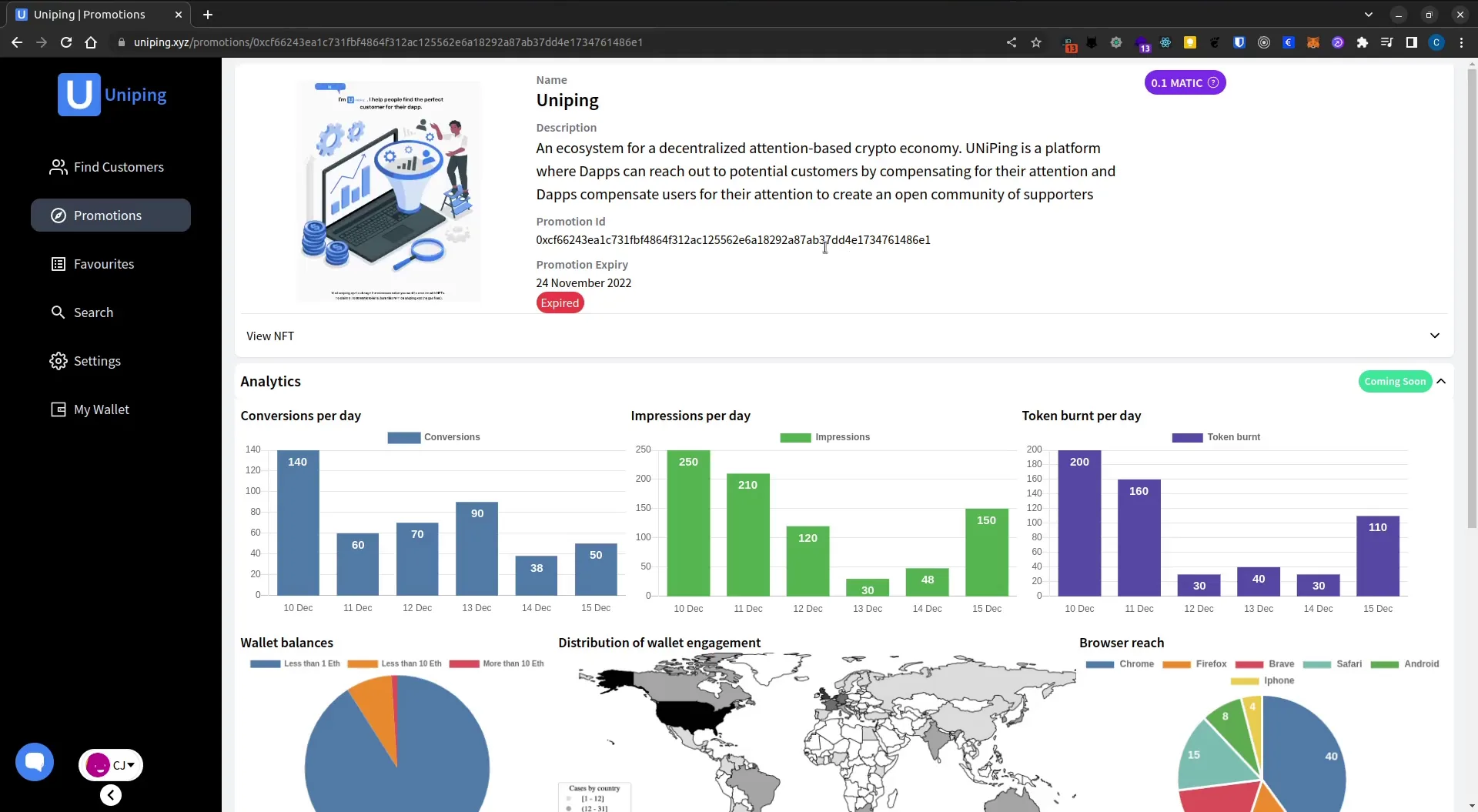Click the Find Customers people icon
This screenshot has width=1478, height=812.
[59, 167]
